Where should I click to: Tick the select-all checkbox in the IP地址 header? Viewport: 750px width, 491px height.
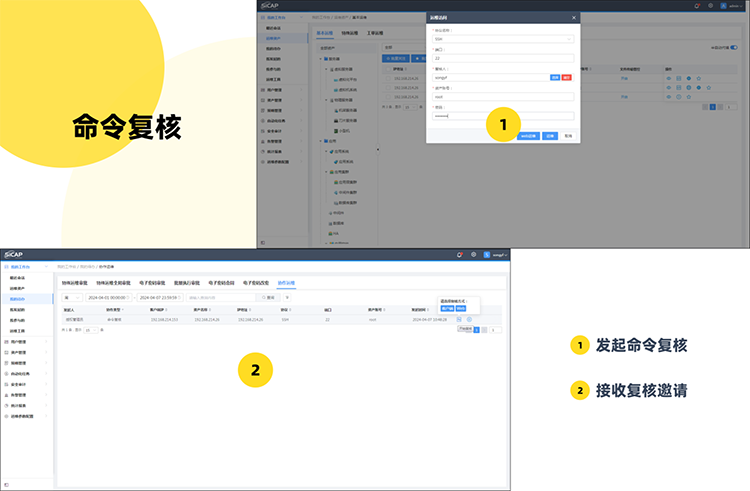click(388, 68)
